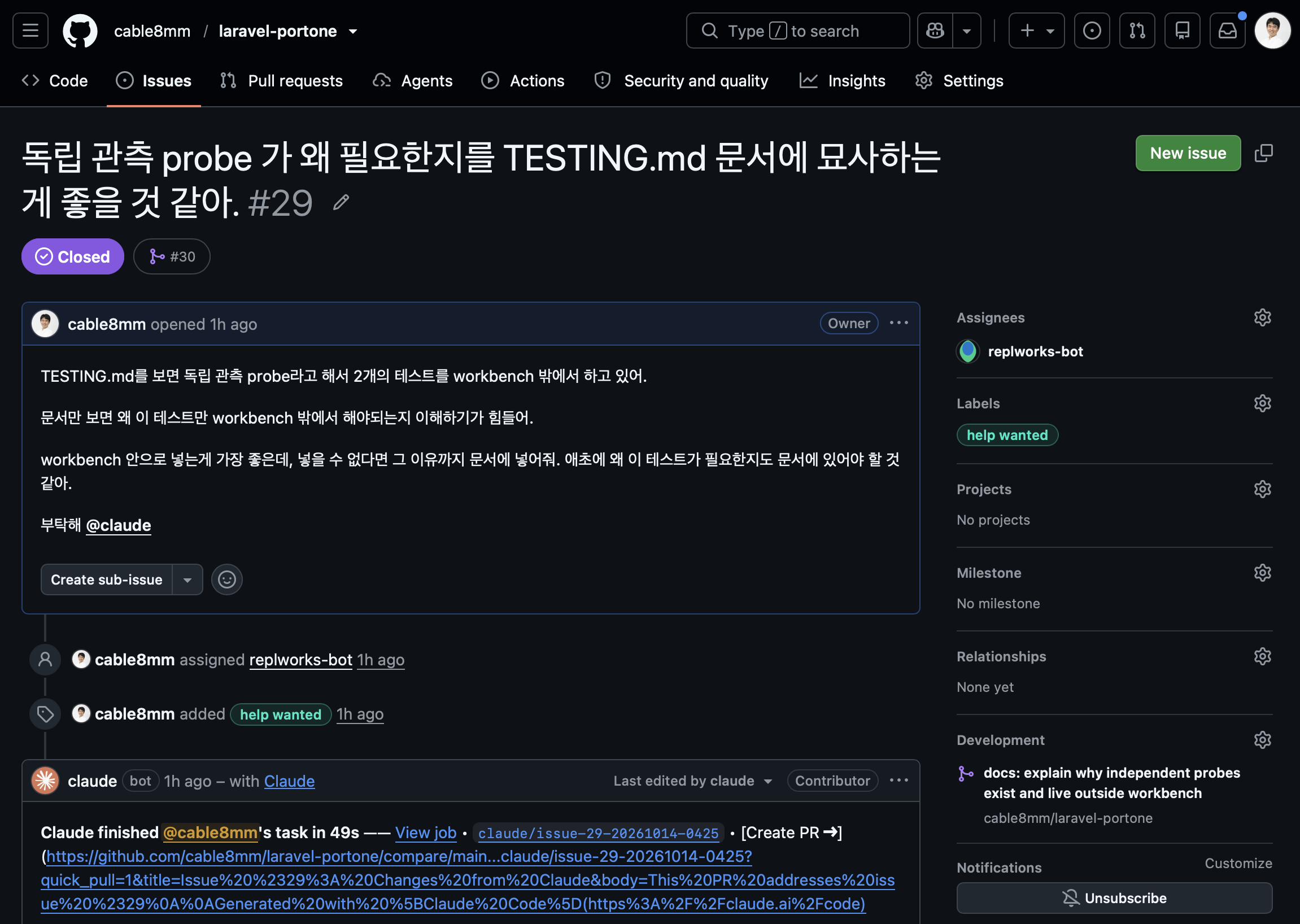Open Security and quality tab
1300x924 pixels.
tap(681, 81)
